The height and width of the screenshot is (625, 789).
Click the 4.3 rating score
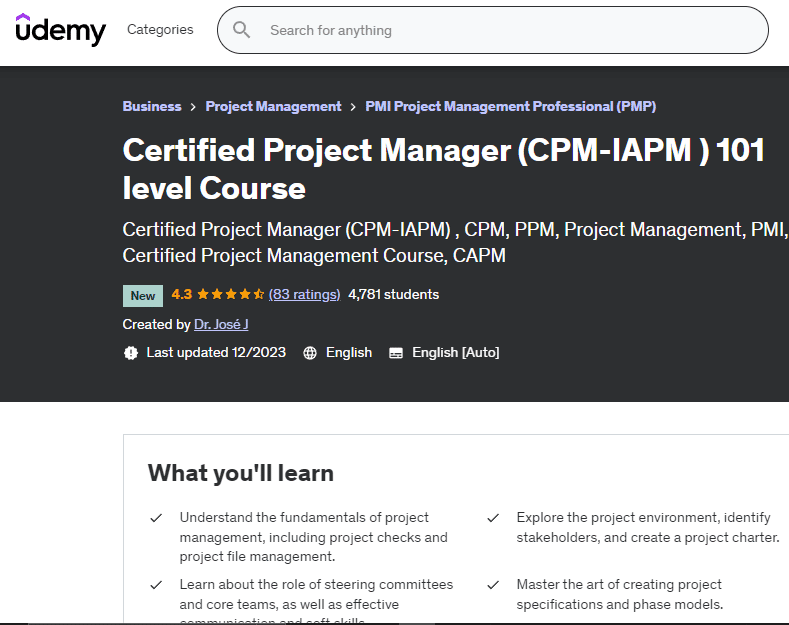181,295
